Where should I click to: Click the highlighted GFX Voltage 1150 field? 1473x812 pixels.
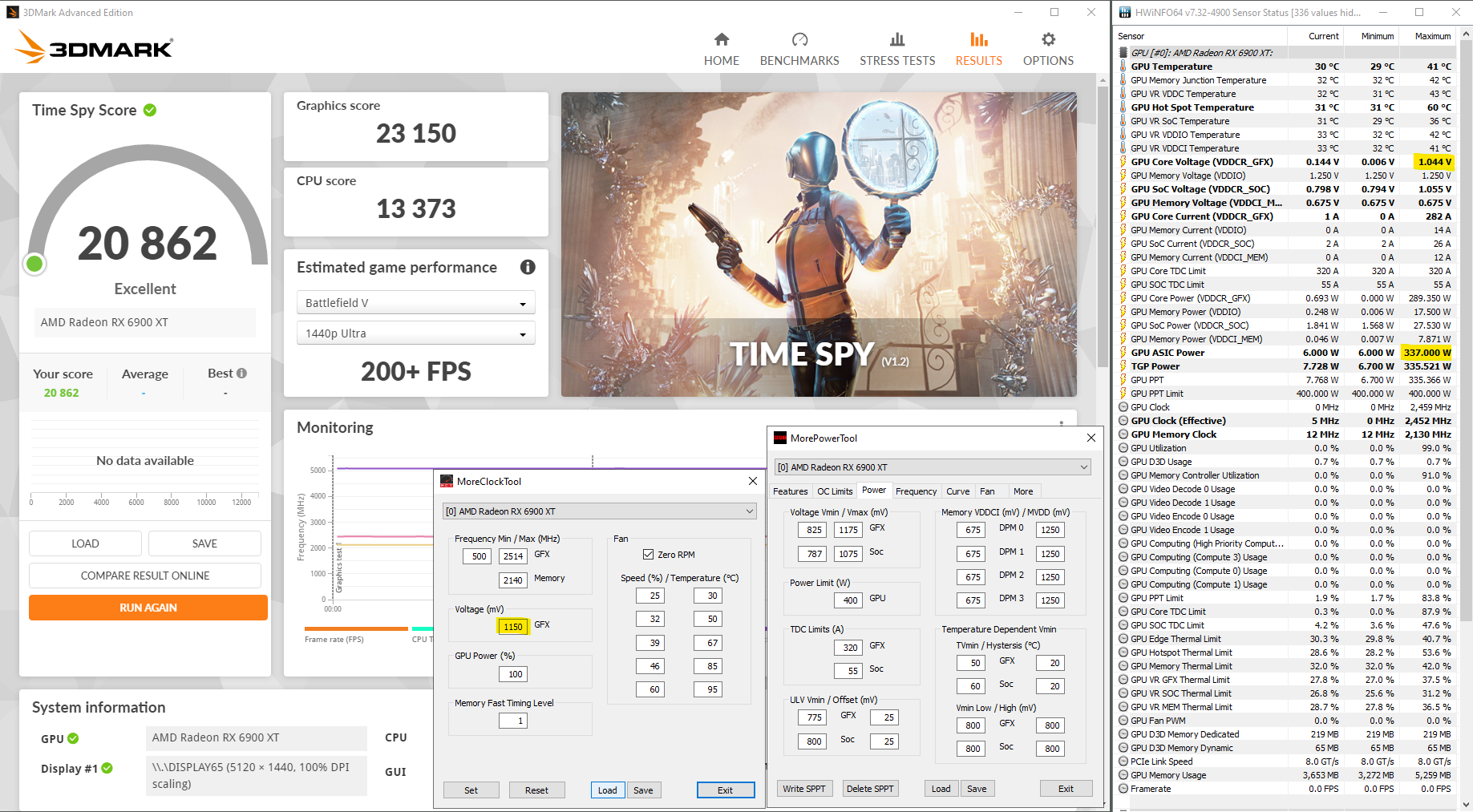(513, 627)
